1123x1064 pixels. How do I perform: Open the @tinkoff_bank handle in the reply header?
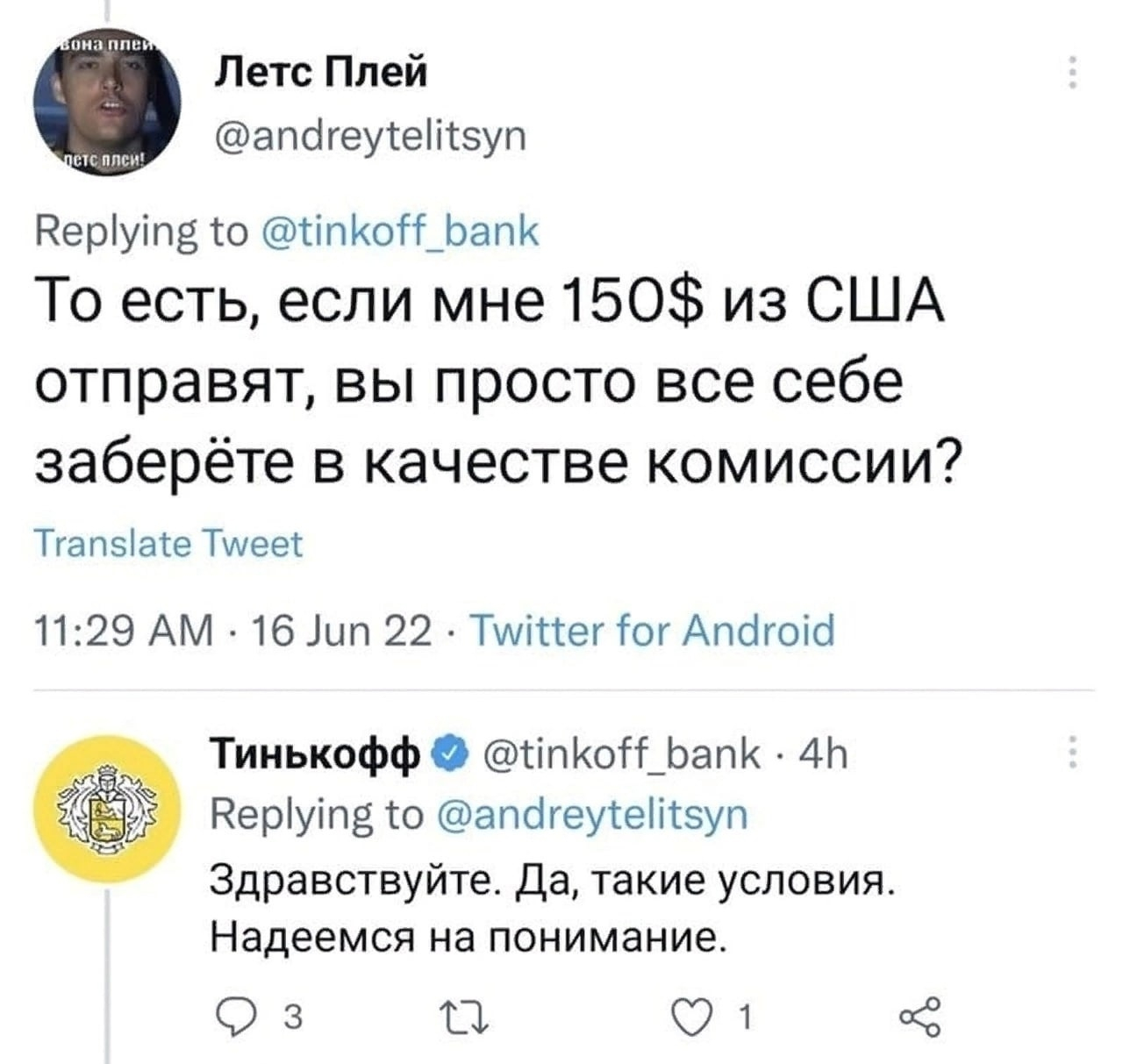click(624, 755)
